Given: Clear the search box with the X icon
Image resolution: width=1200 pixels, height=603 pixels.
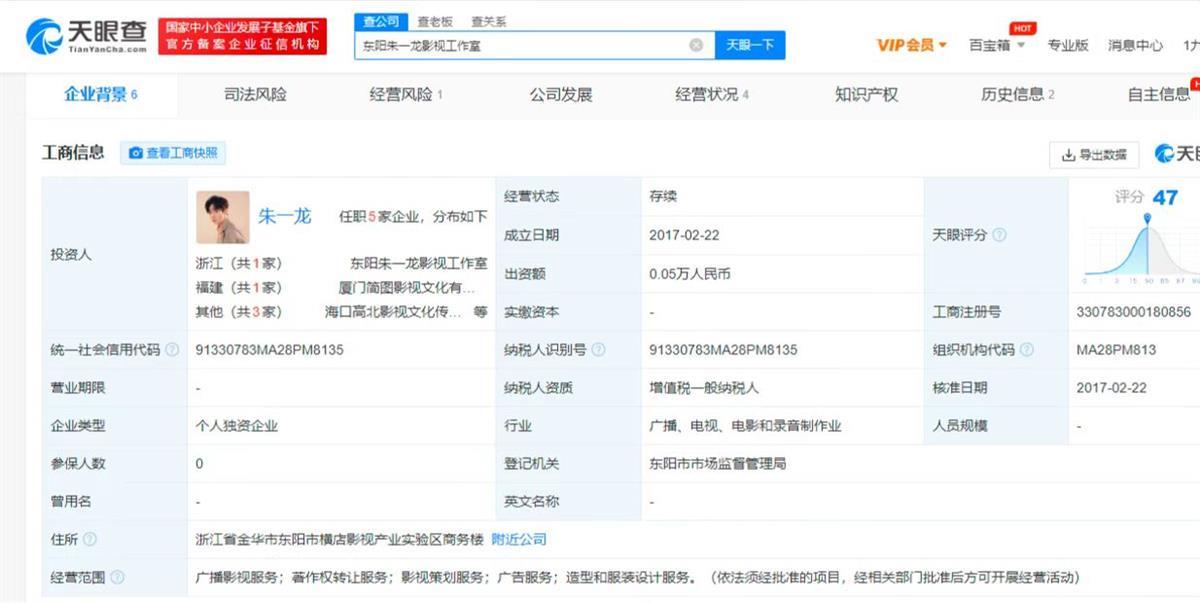Looking at the screenshot, I should click(696, 45).
